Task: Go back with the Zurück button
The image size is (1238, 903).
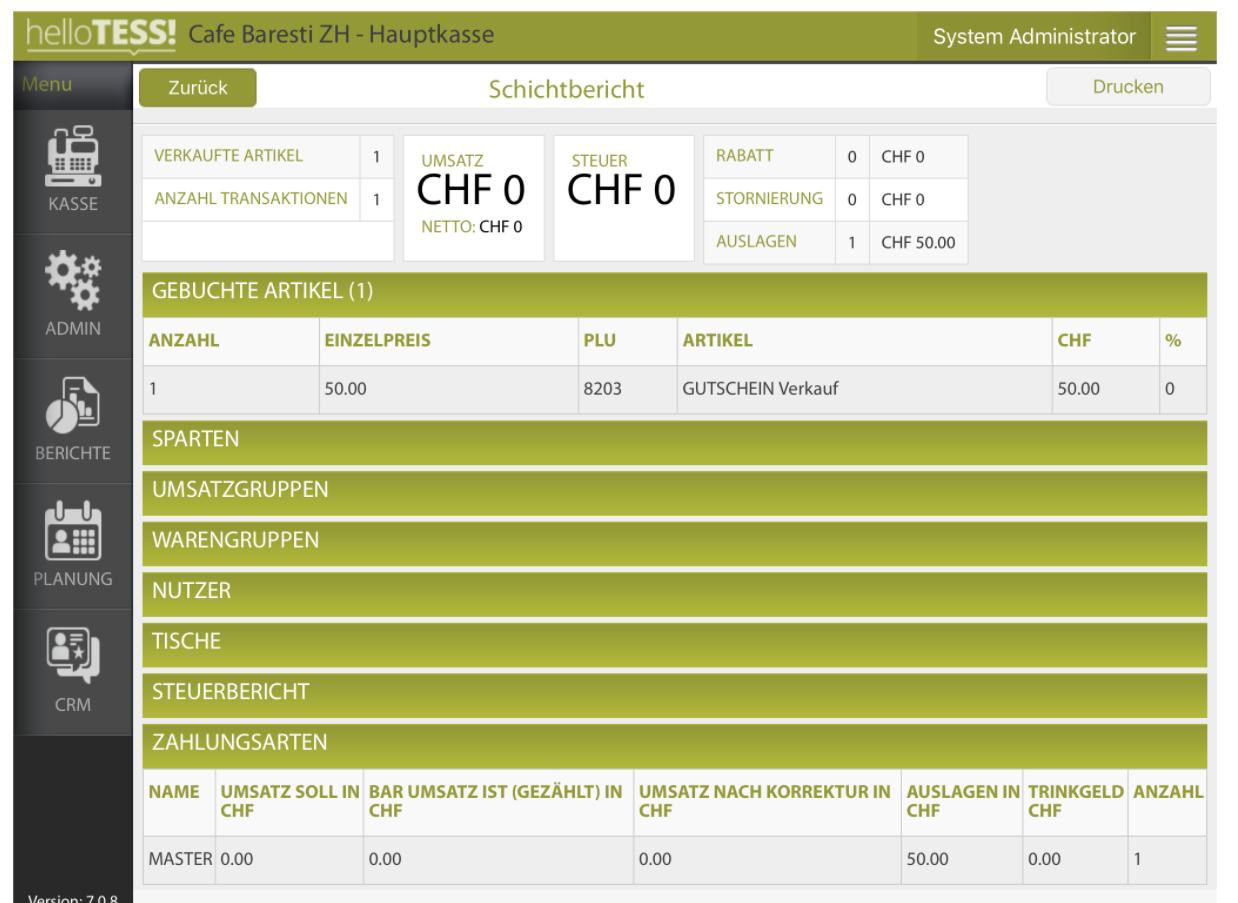Action: (198, 88)
